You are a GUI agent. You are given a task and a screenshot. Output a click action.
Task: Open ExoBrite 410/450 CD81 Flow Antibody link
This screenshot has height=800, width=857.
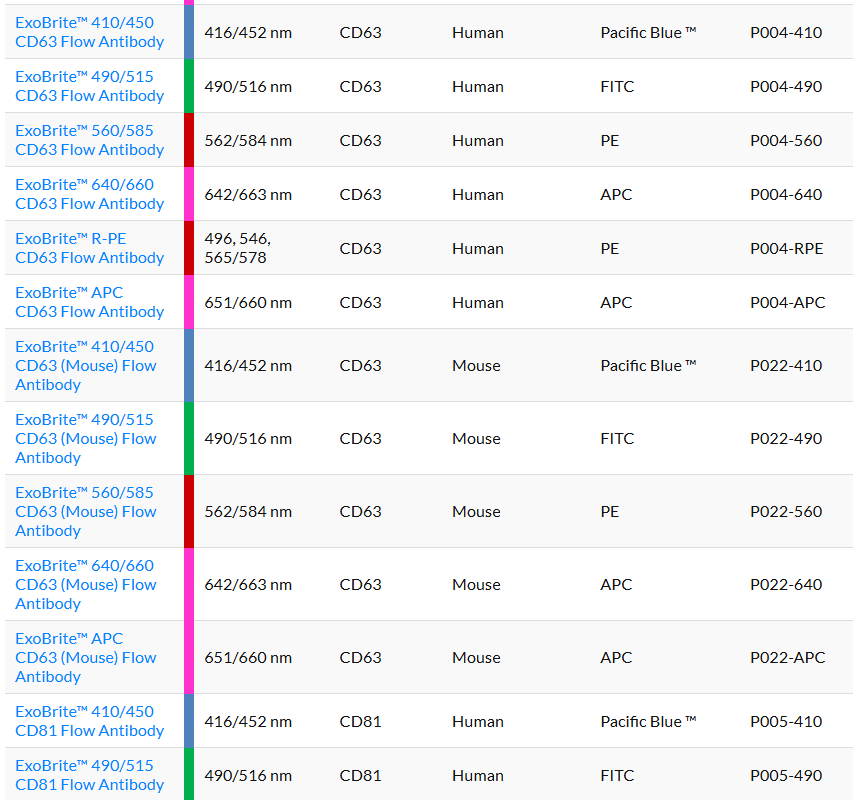pos(90,721)
